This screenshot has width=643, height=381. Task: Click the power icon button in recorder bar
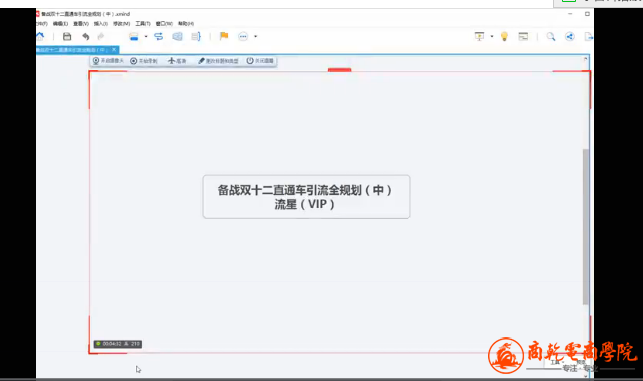click(260, 61)
